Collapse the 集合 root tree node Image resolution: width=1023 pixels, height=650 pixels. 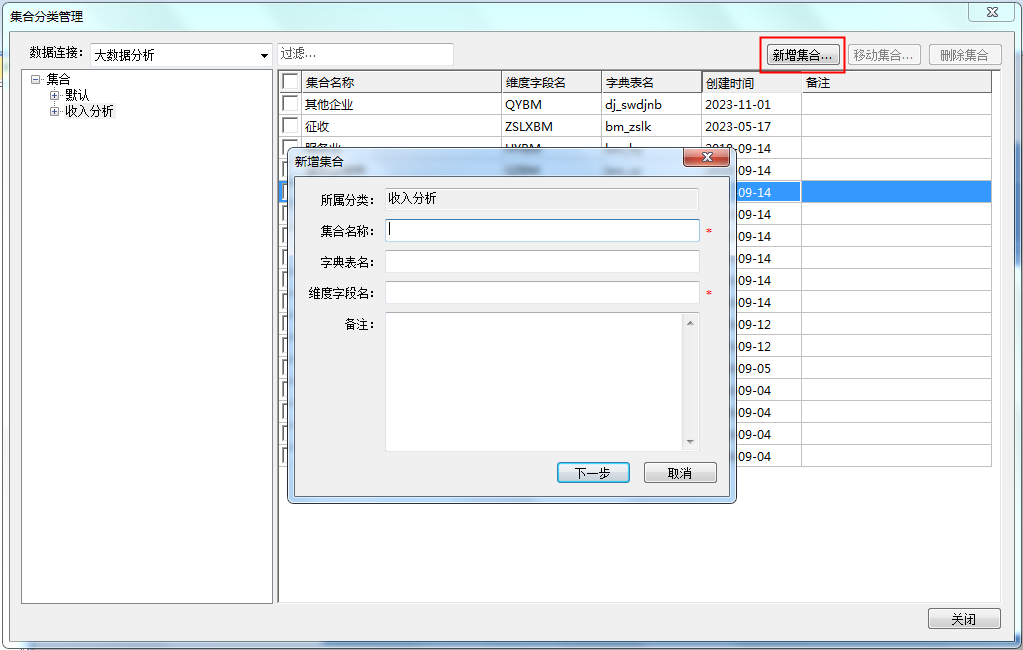tap(36, 79)
